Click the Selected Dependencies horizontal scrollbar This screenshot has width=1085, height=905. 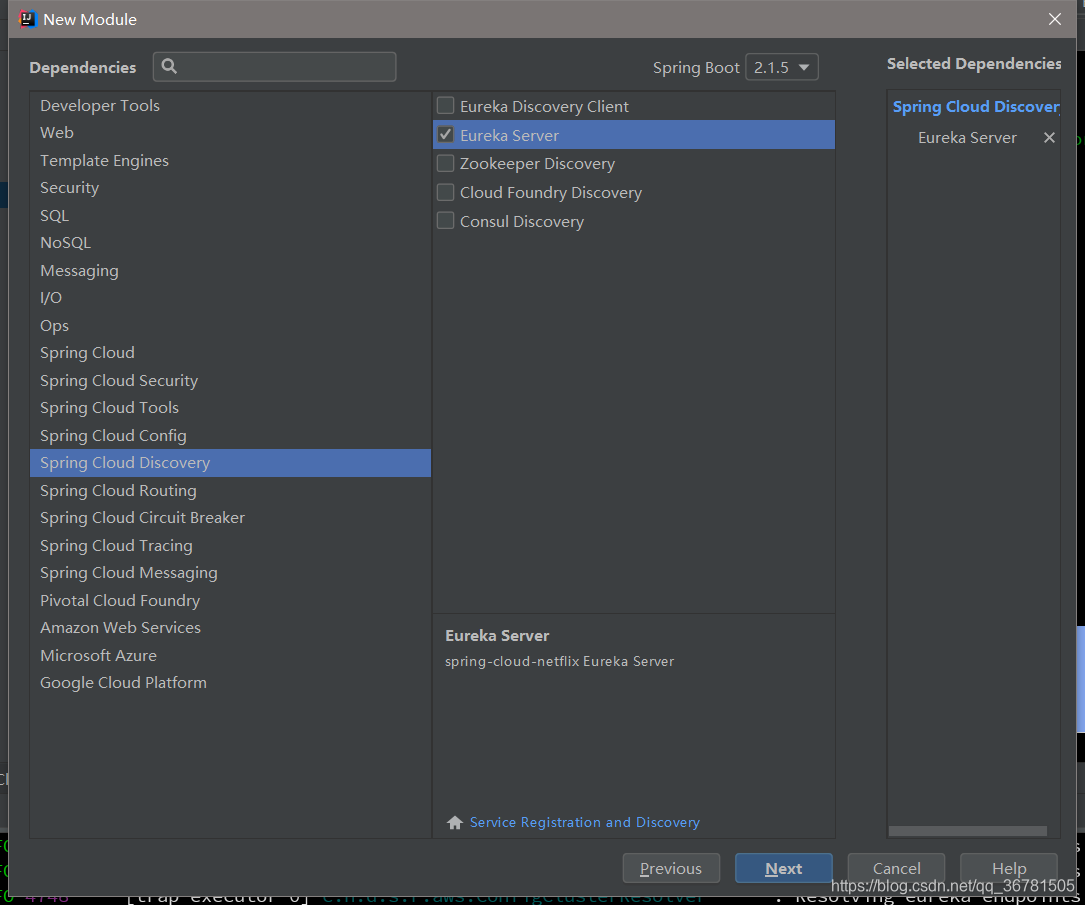967,831
